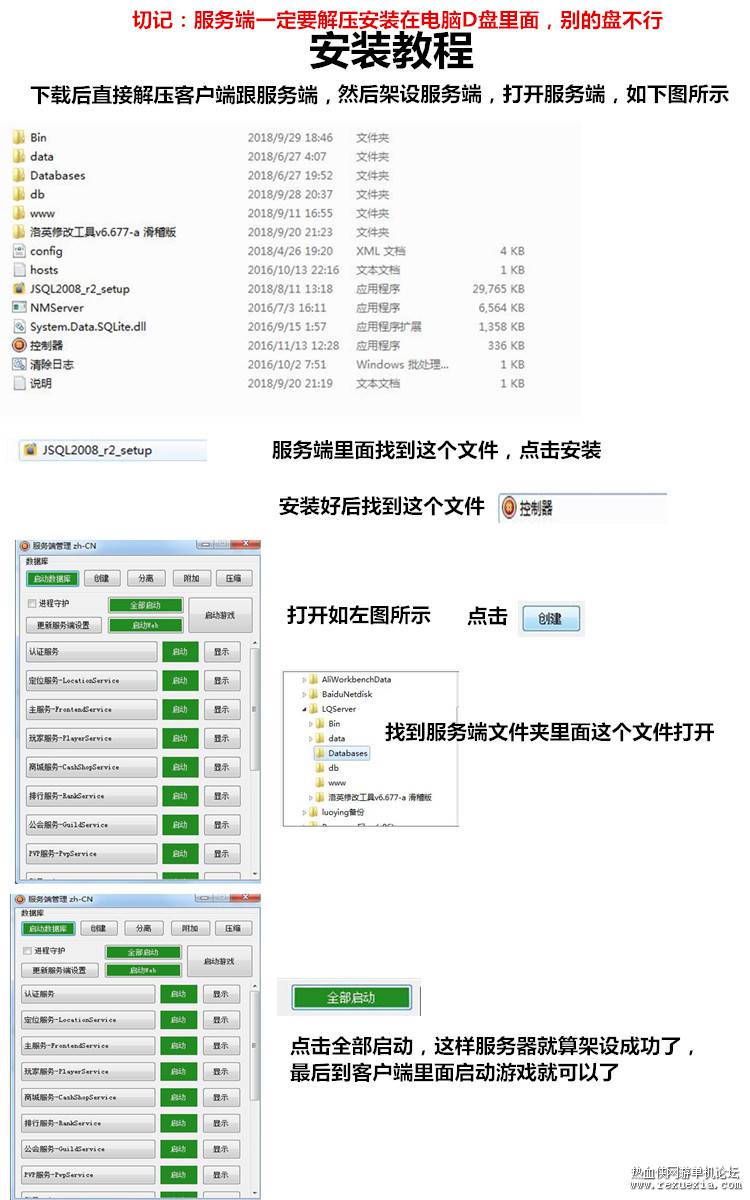The height and width of the screenshot is (1200, 750).
Task: Select the 清除日志 batch file icon
Action: pos(19,364)
